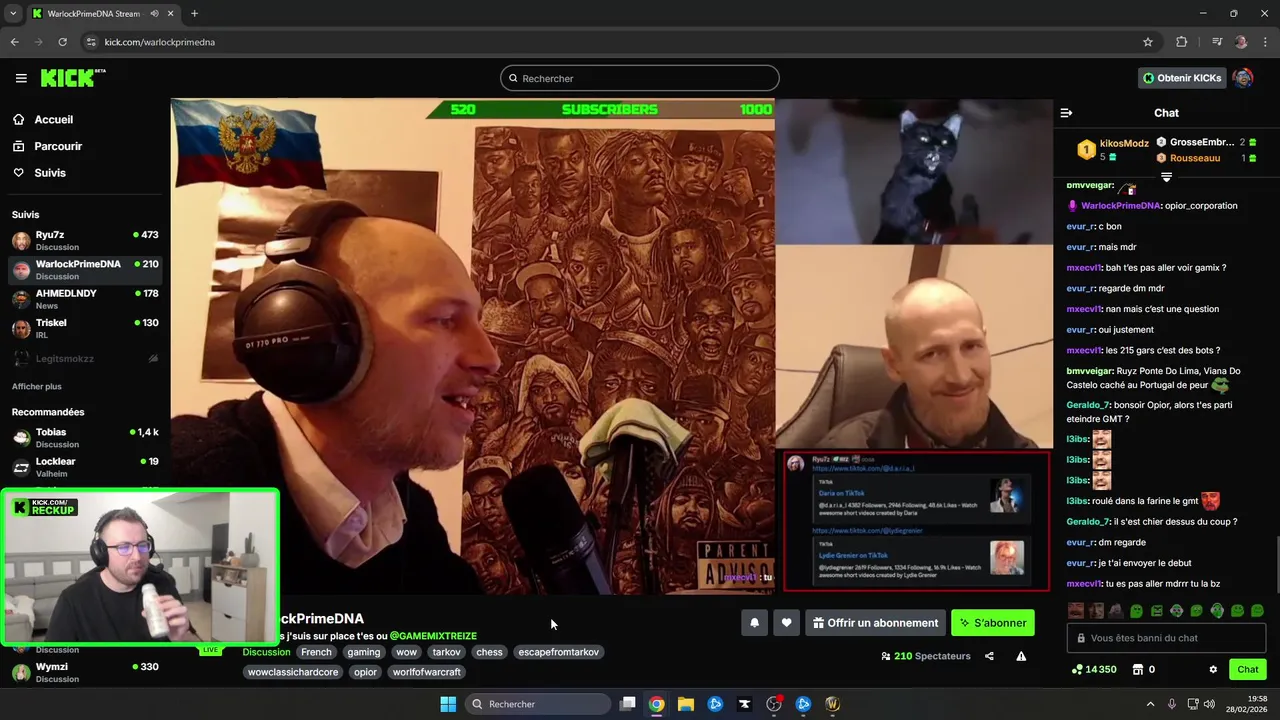Select the wow tag

click(x=406, y=652)
